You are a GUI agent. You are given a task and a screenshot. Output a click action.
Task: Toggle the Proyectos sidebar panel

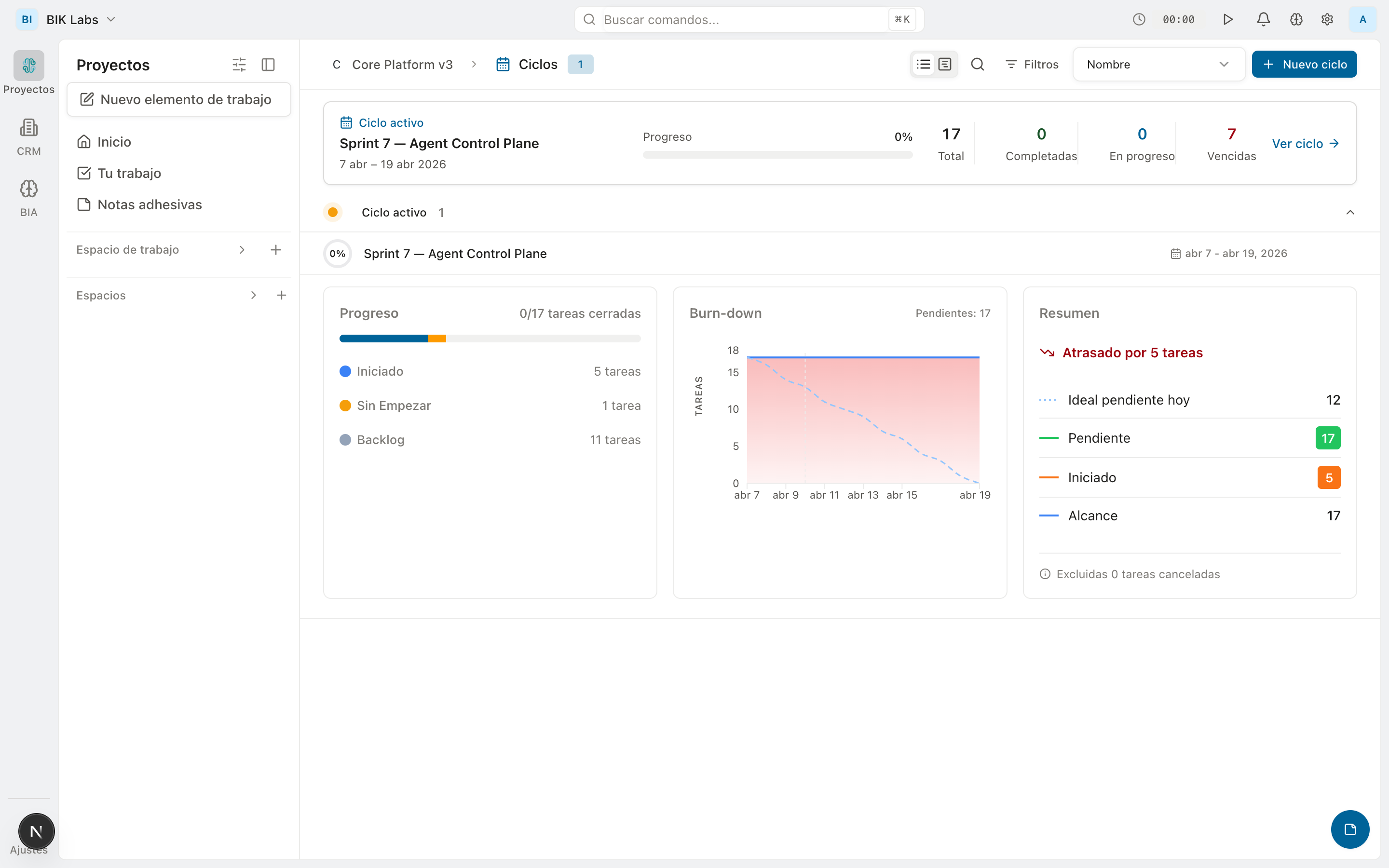268,64
